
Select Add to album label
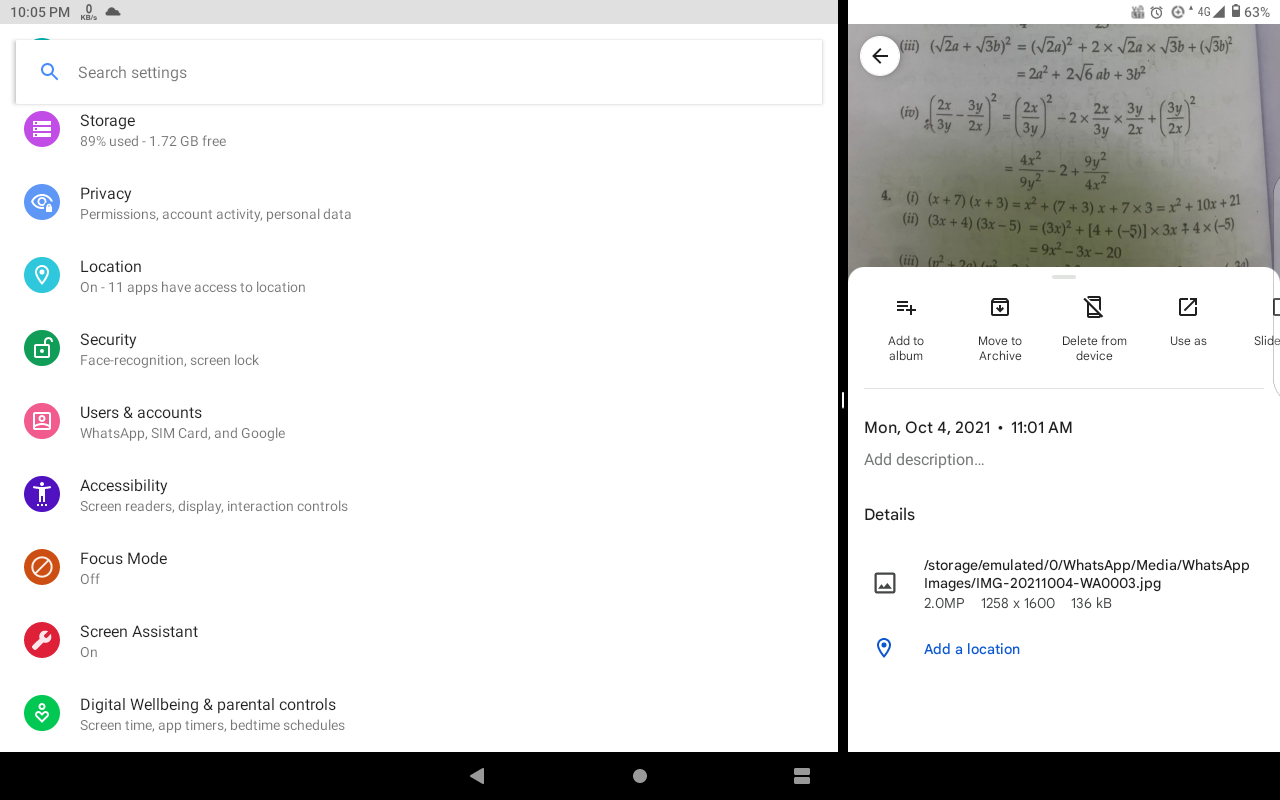(x=906, y=348)
